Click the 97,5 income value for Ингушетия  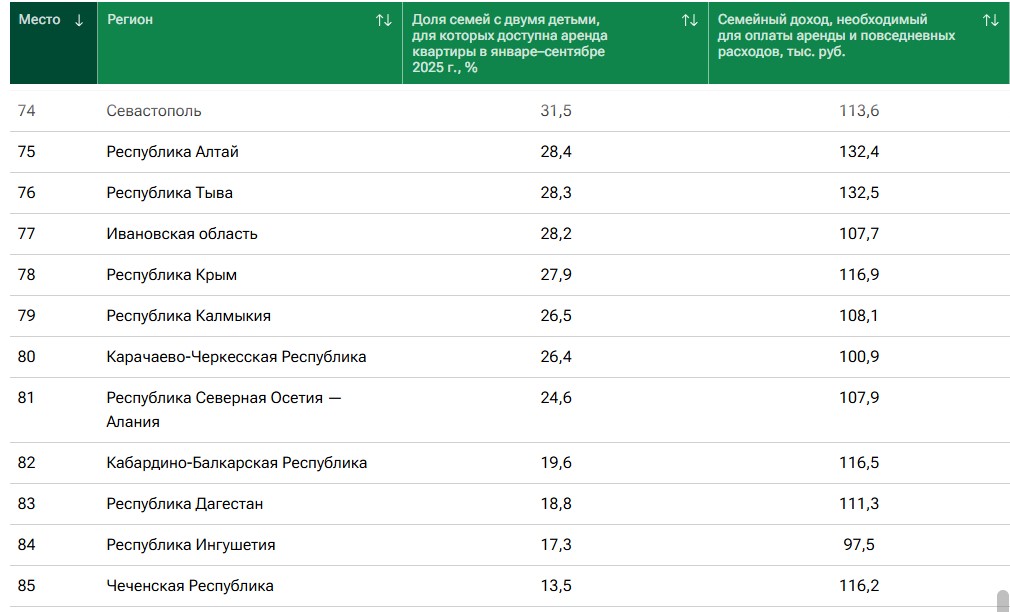coord(859,545)
